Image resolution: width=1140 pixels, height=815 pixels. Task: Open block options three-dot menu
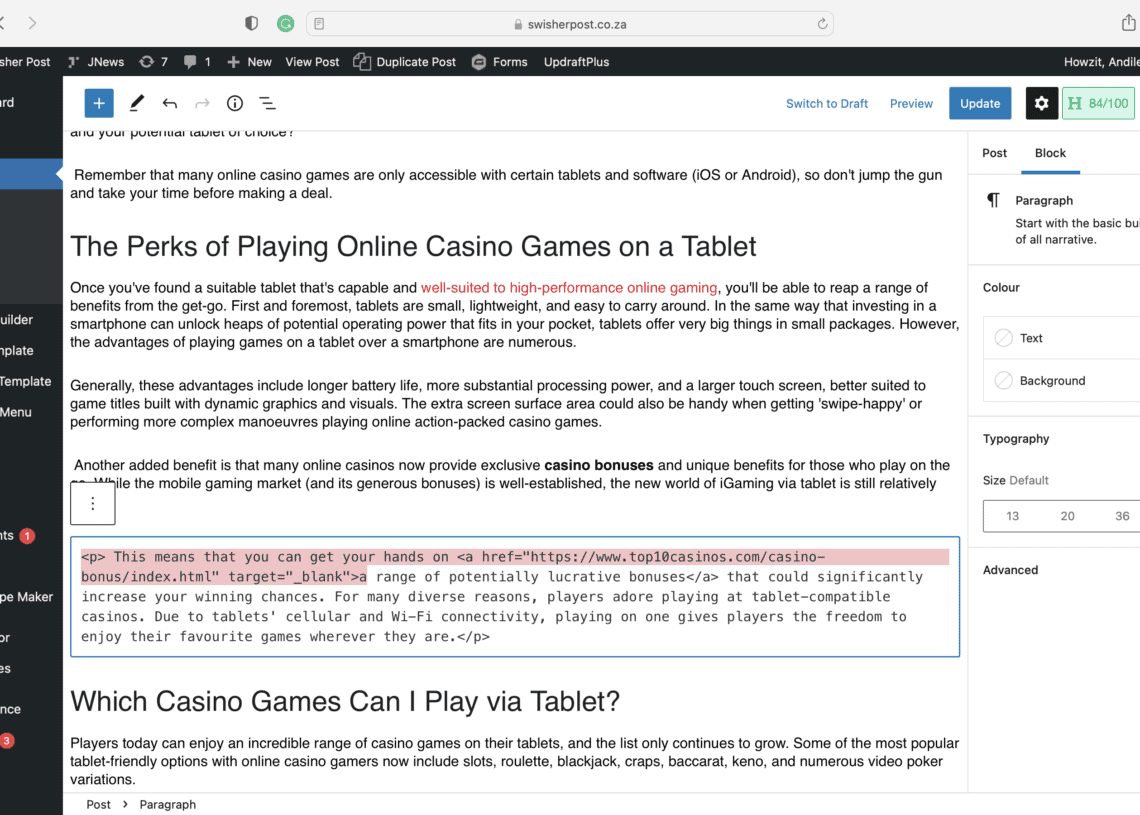93,503
